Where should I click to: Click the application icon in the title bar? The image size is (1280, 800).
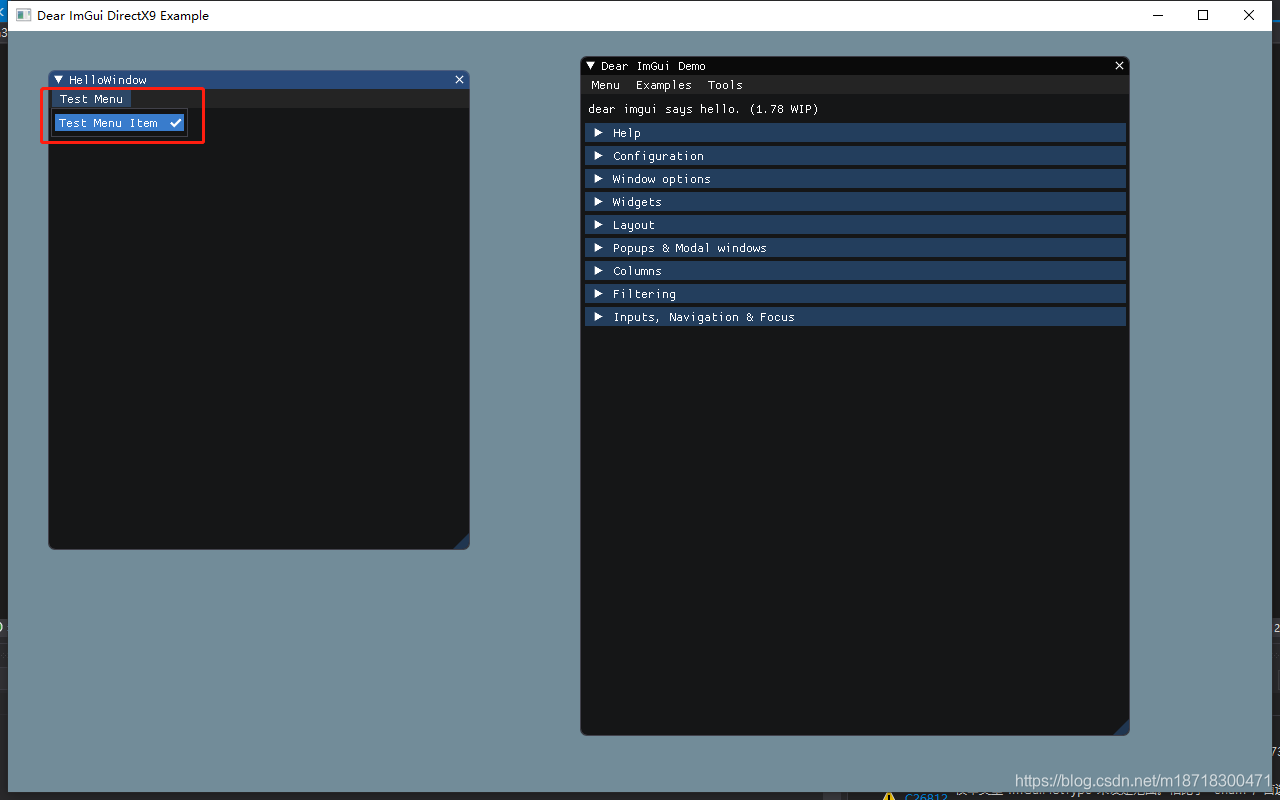pyautogui.click(x=23, y=15)
